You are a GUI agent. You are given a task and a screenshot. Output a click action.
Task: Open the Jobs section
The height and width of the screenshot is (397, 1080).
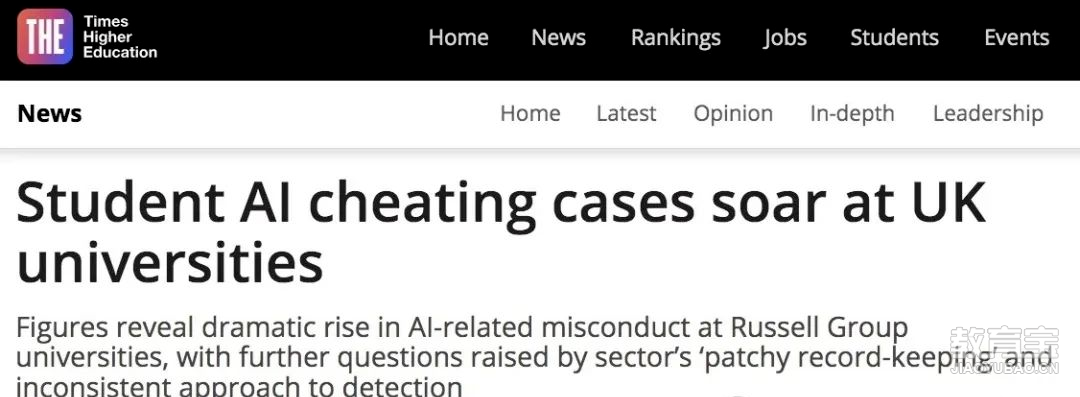pos(785,38)
